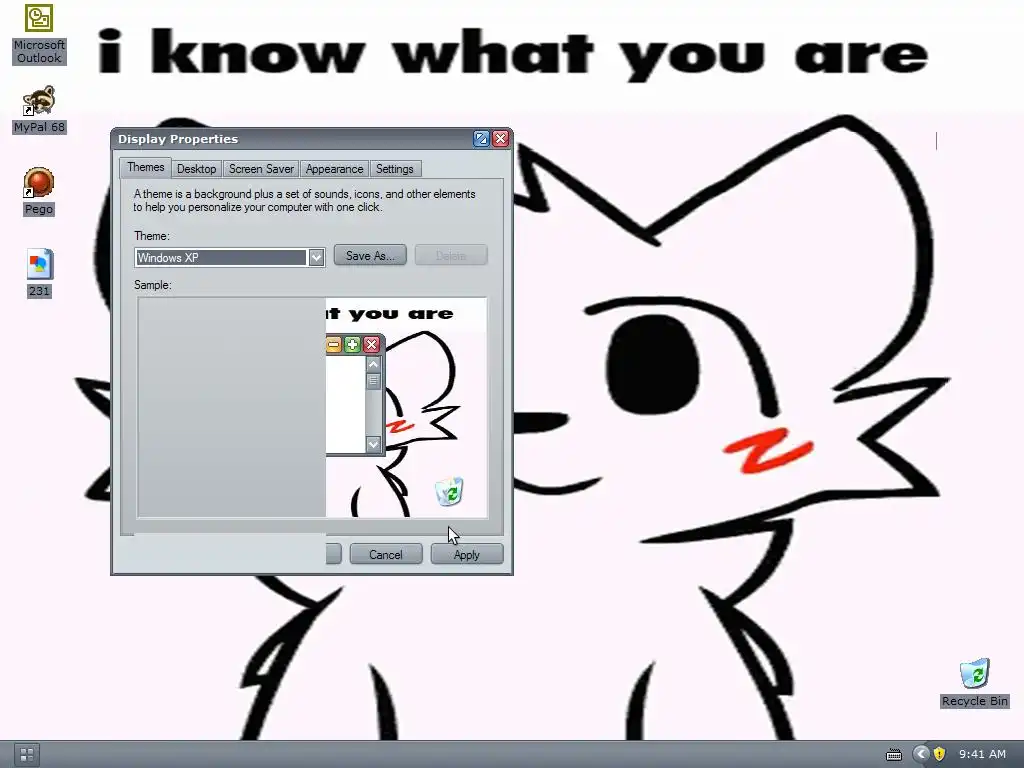Screen dimensions: 1024x768
Task: Click the sample window's red close button
Action: click(372, 344)
